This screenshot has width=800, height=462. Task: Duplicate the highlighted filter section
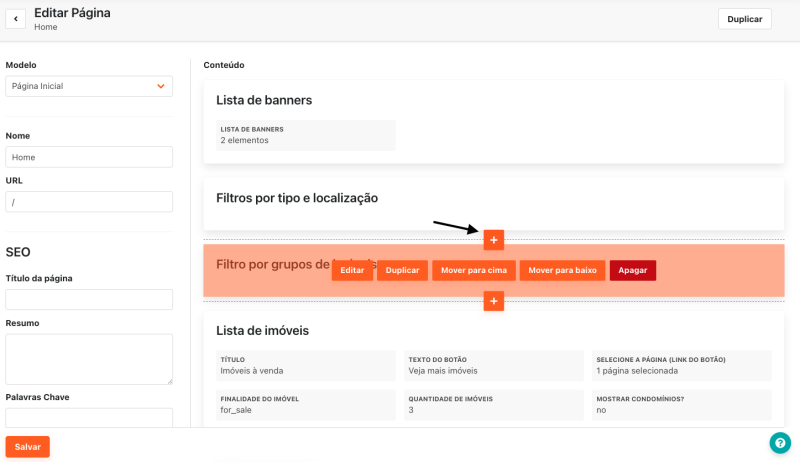pyautogui.click(x=402, y=271)
